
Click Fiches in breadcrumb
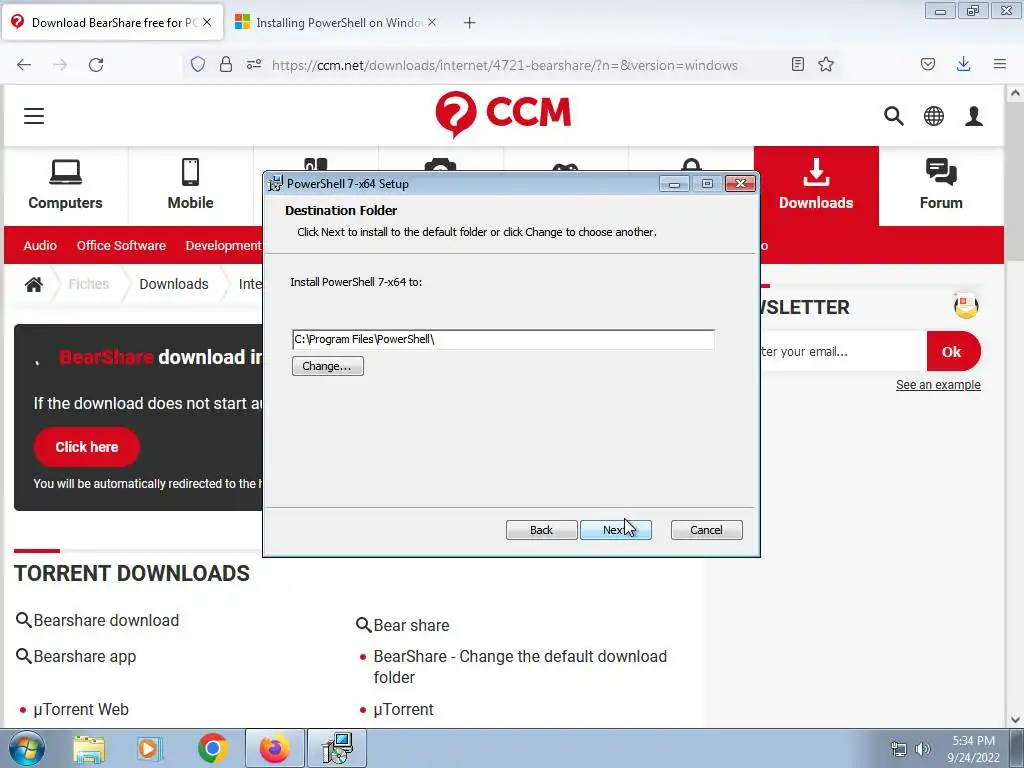tap(89, 284)
